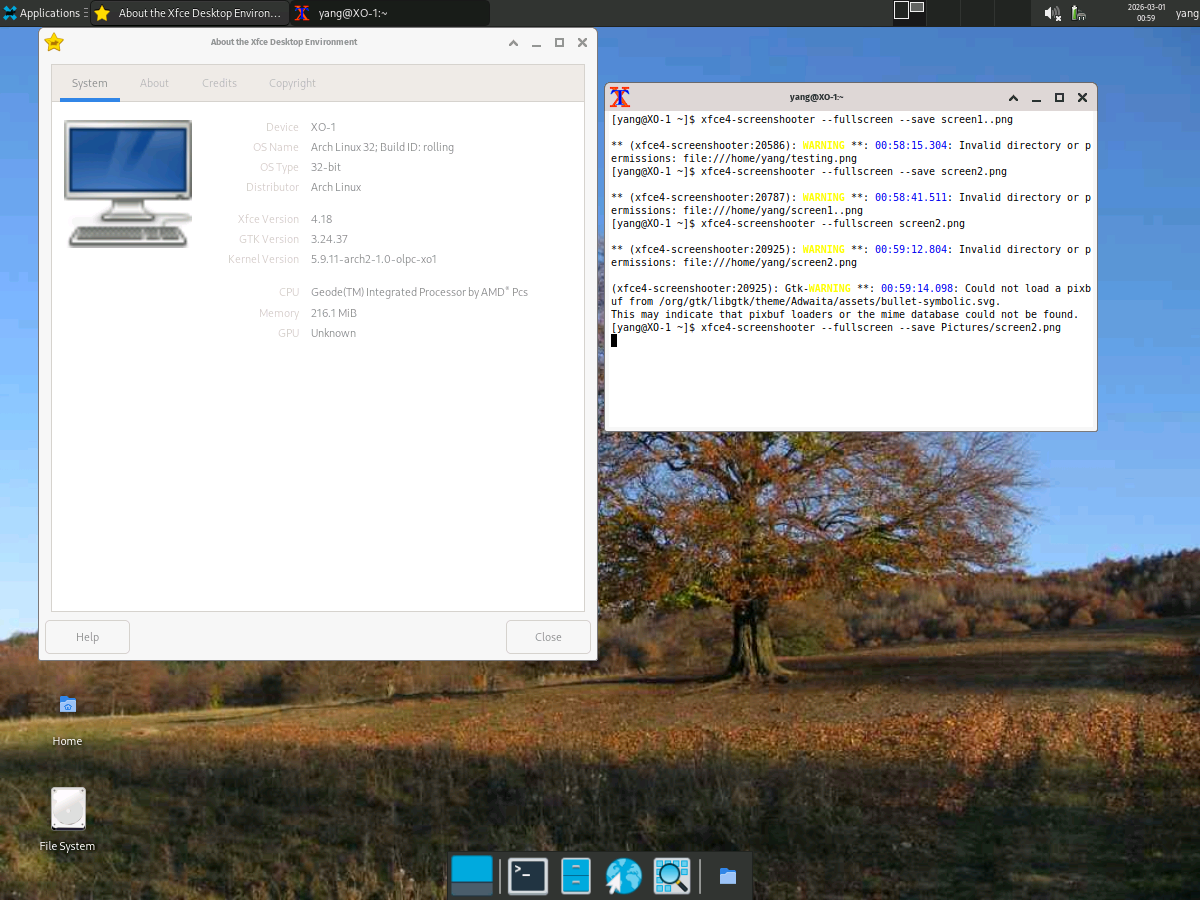The width and height of the screenshot is (1200, 900).
Task: Click the Show Desktop dock icon
Action: [x=472, y=875]
